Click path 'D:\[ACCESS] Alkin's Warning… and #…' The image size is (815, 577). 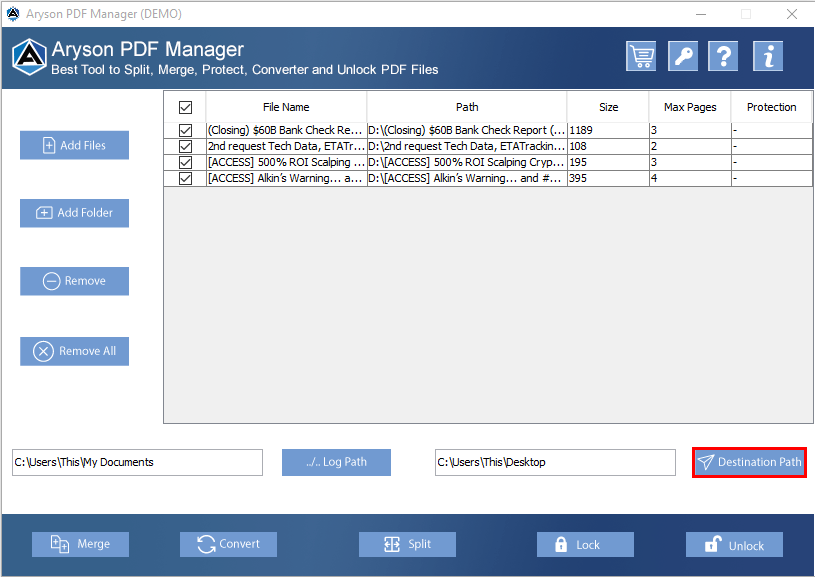pyautogui.click(x=465, y=178)
